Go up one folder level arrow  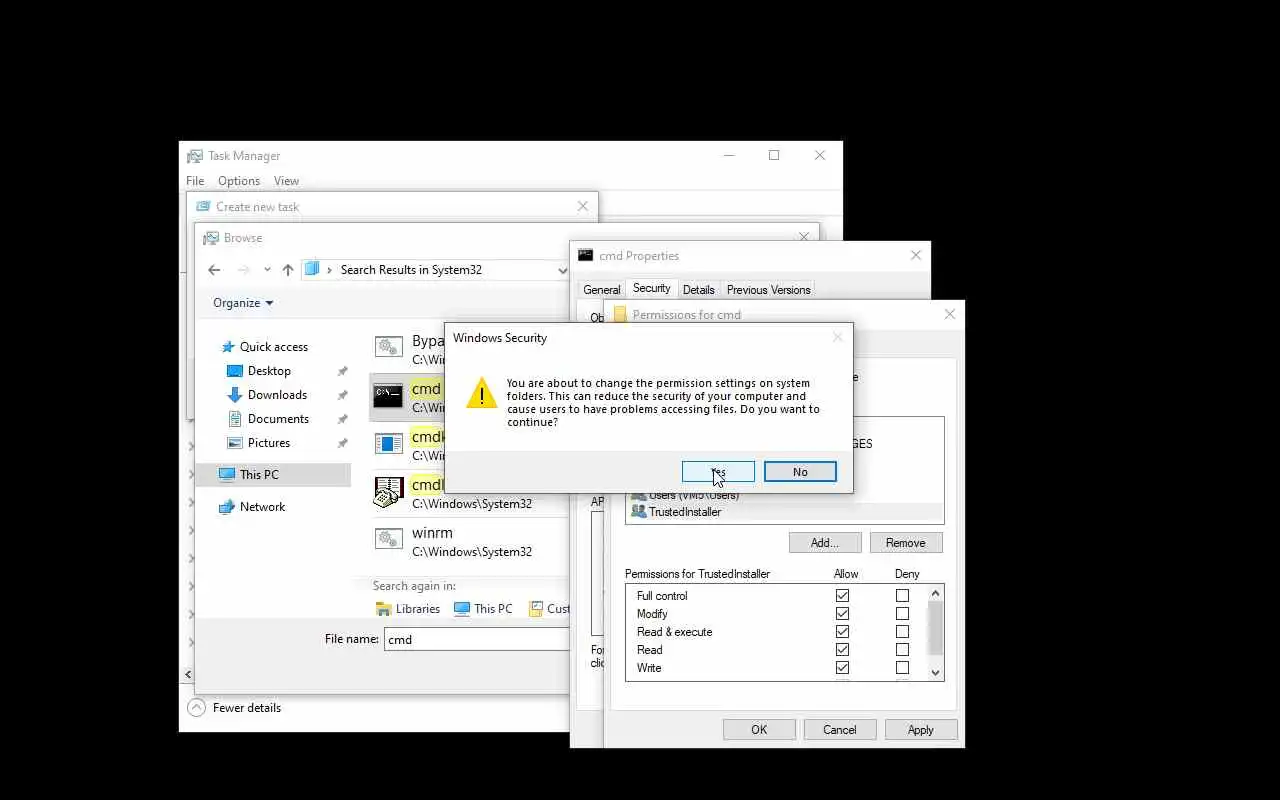click(288, 270)
